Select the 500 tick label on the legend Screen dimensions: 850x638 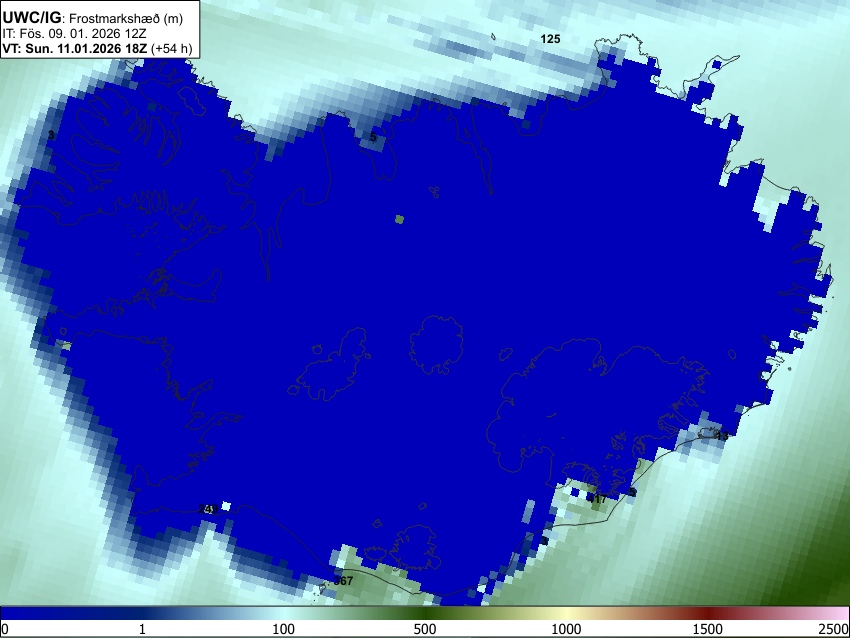tap(425, 629)
